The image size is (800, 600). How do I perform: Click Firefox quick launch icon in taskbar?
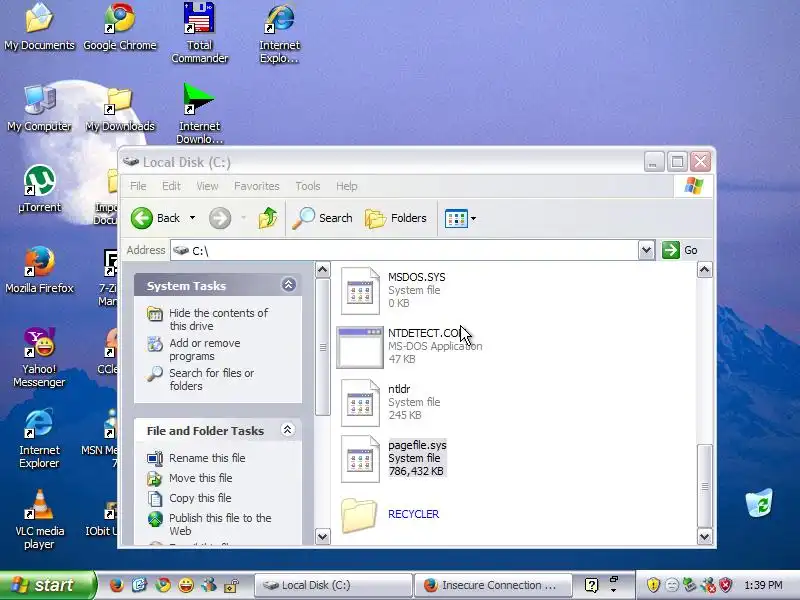pos(116,585)
